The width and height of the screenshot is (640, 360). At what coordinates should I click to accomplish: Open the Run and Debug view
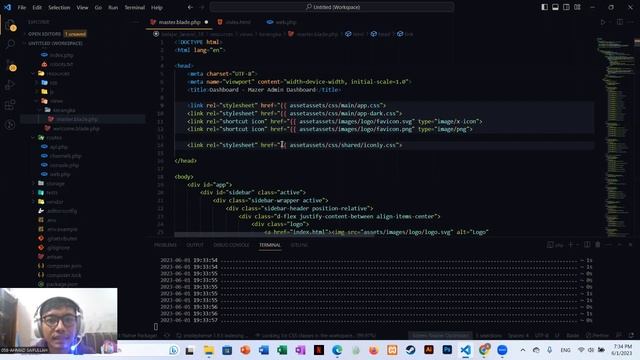(10, 85)
